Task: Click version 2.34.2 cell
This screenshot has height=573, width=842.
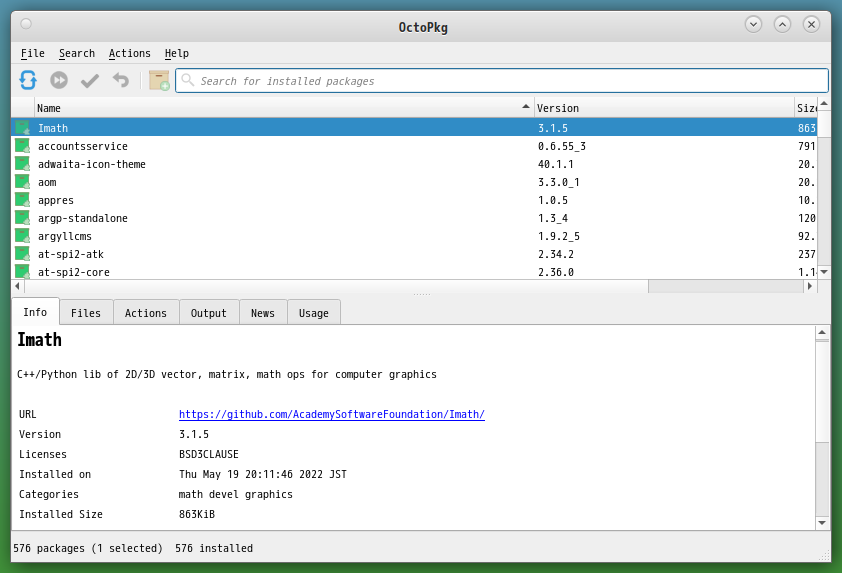Action: pyautogui.click(x=556, y=254)
